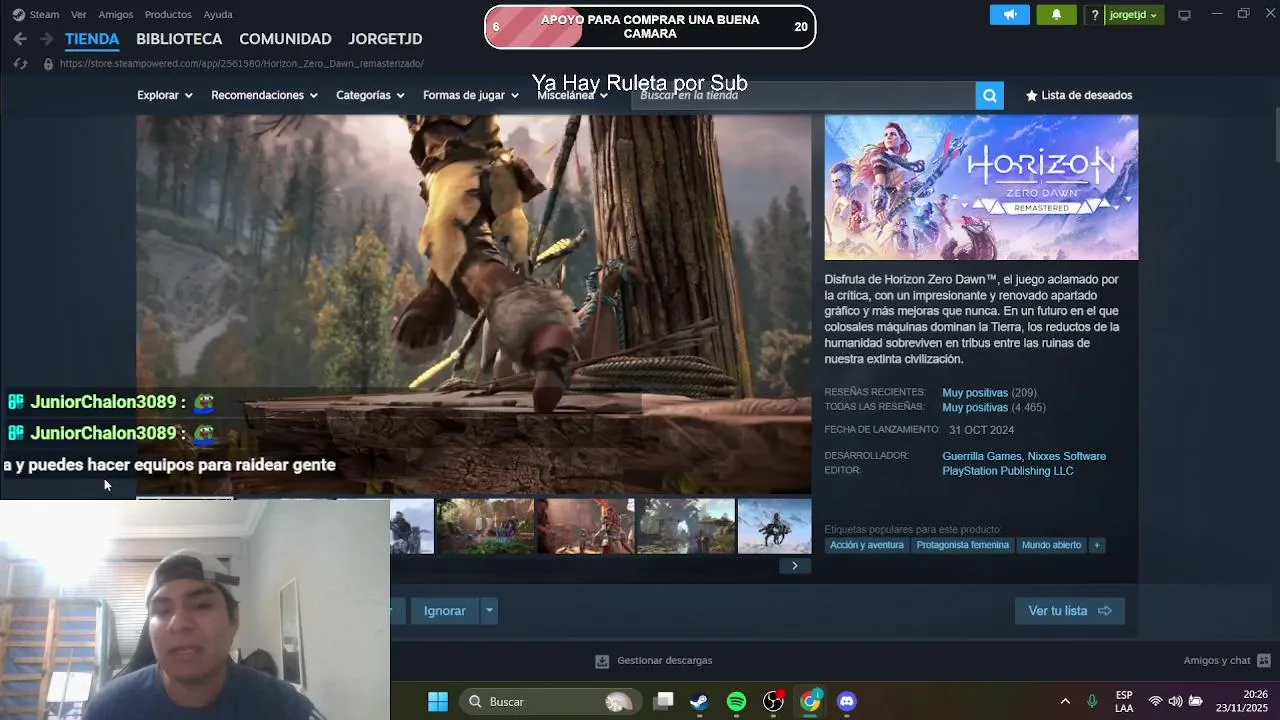Open Lista de deseados wishlist
This screenshot has height=720, width=1280.
click(x=1079, y=95)
